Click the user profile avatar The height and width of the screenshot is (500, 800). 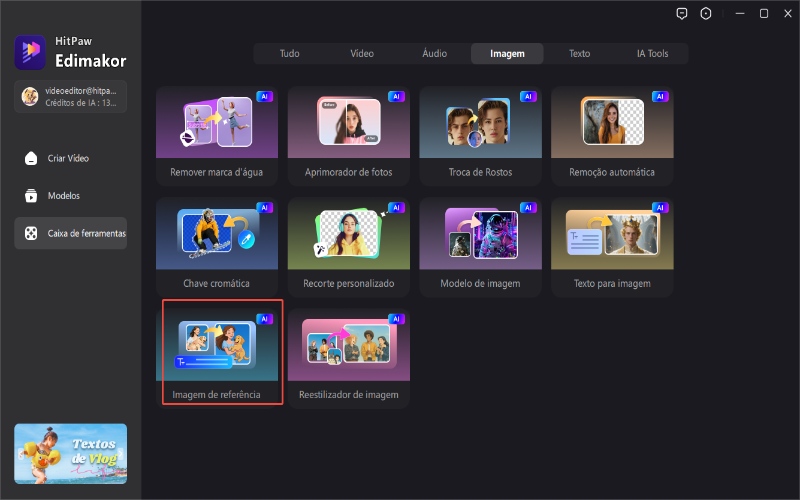[x=30, y=97]
